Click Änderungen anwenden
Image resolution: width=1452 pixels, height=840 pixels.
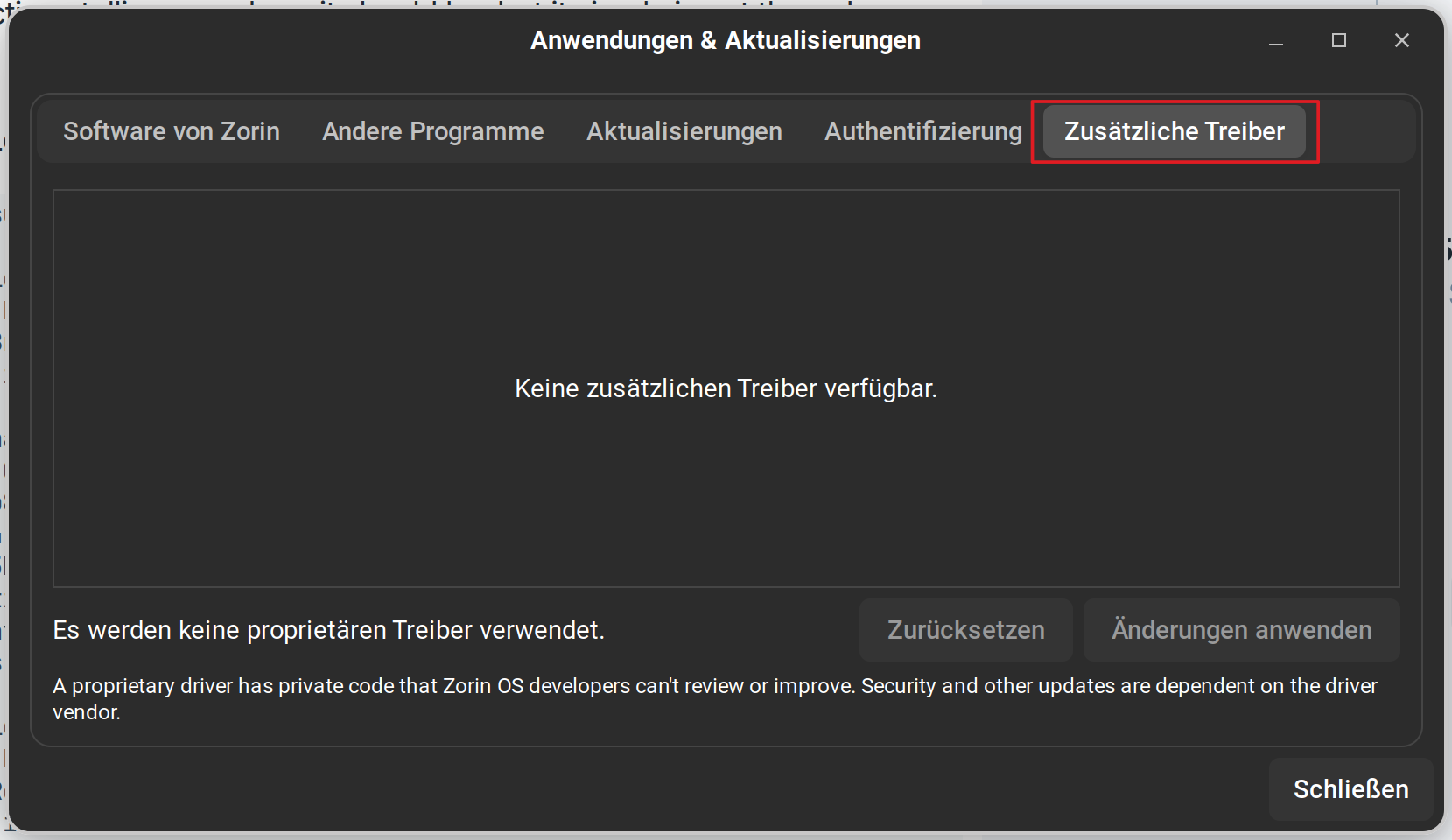[x=1241, y=630]
